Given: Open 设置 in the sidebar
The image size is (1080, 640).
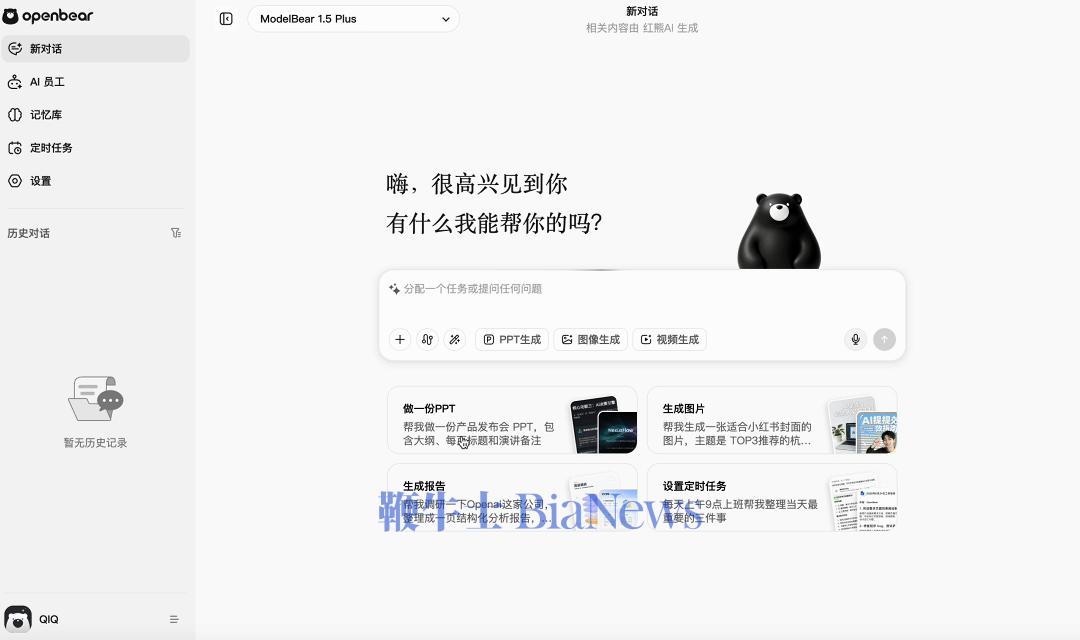Looking at the screenshot, I should 95,181.
